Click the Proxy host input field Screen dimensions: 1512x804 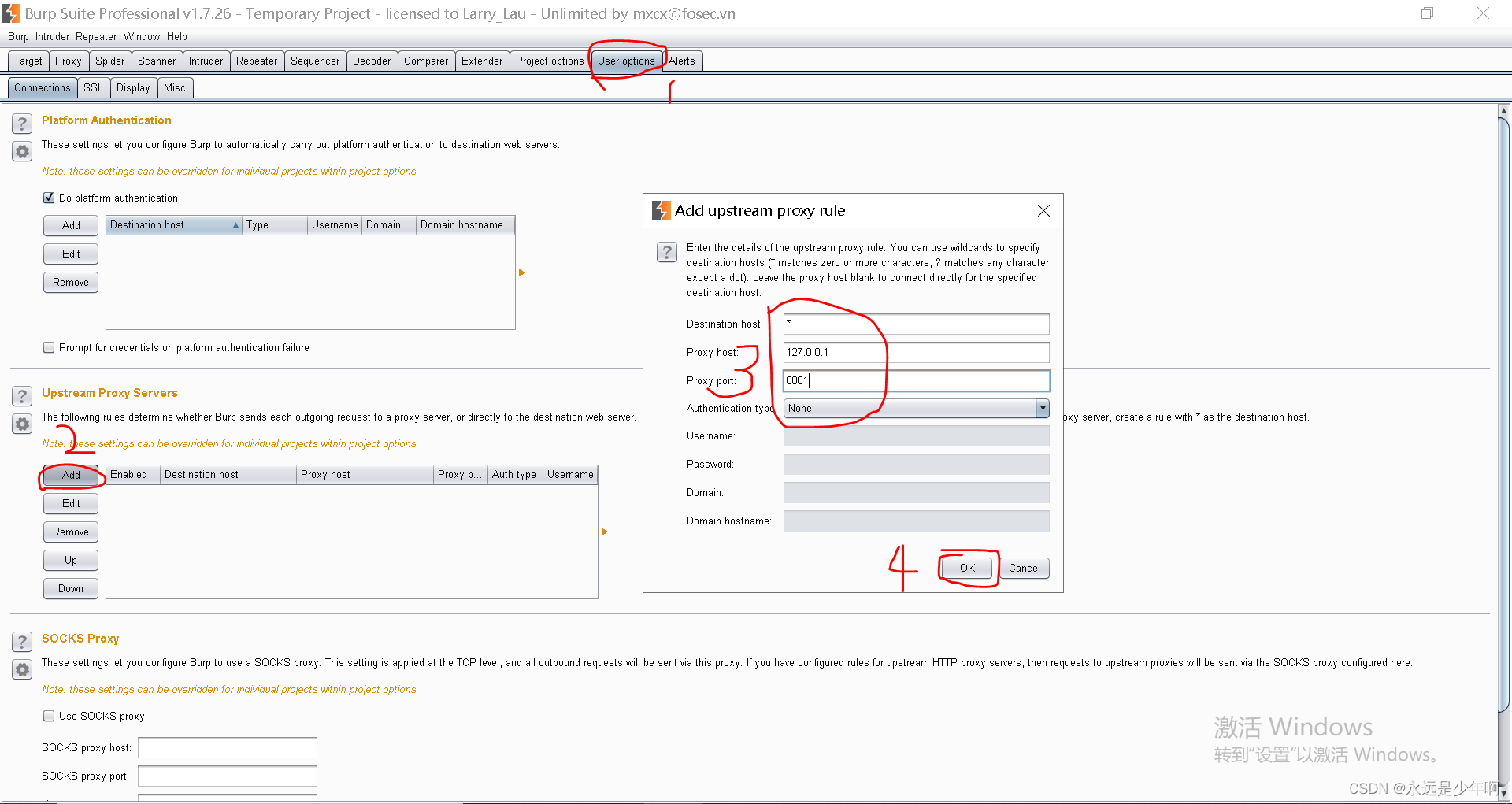pos(917,352)
